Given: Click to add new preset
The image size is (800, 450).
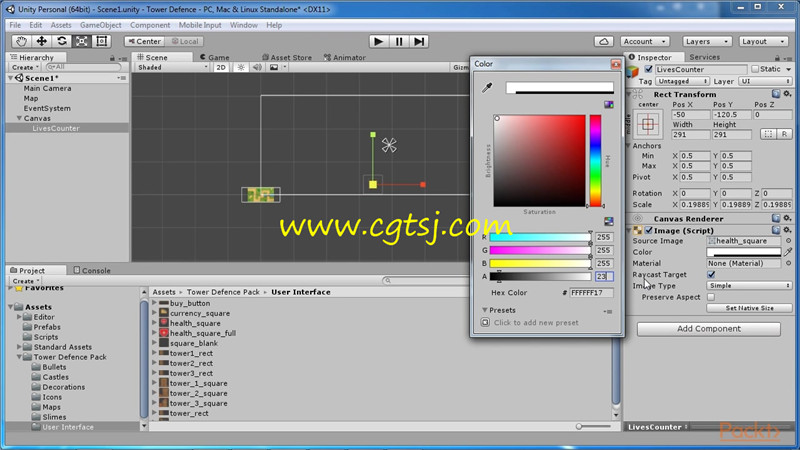Looking at the screenshot, I should point(536,322).
